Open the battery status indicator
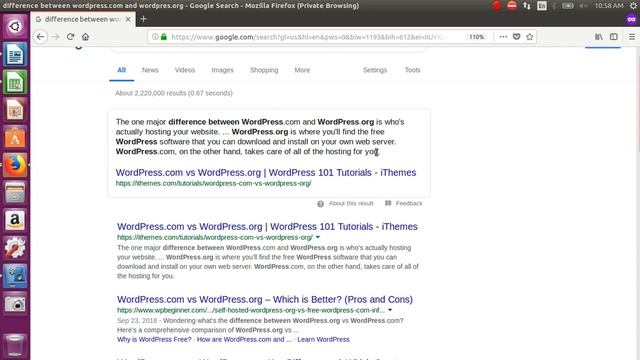 click(568, 6)
